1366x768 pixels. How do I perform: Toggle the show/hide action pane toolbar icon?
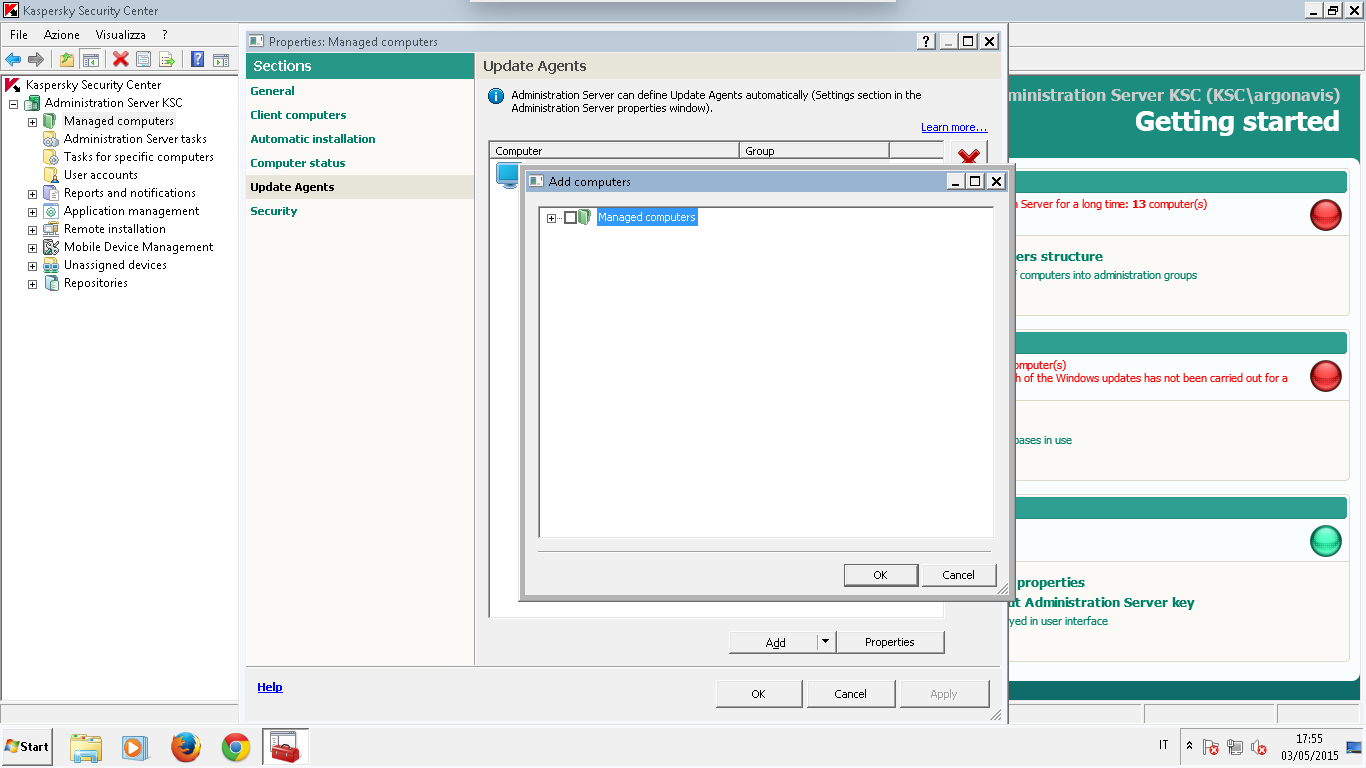220,59
